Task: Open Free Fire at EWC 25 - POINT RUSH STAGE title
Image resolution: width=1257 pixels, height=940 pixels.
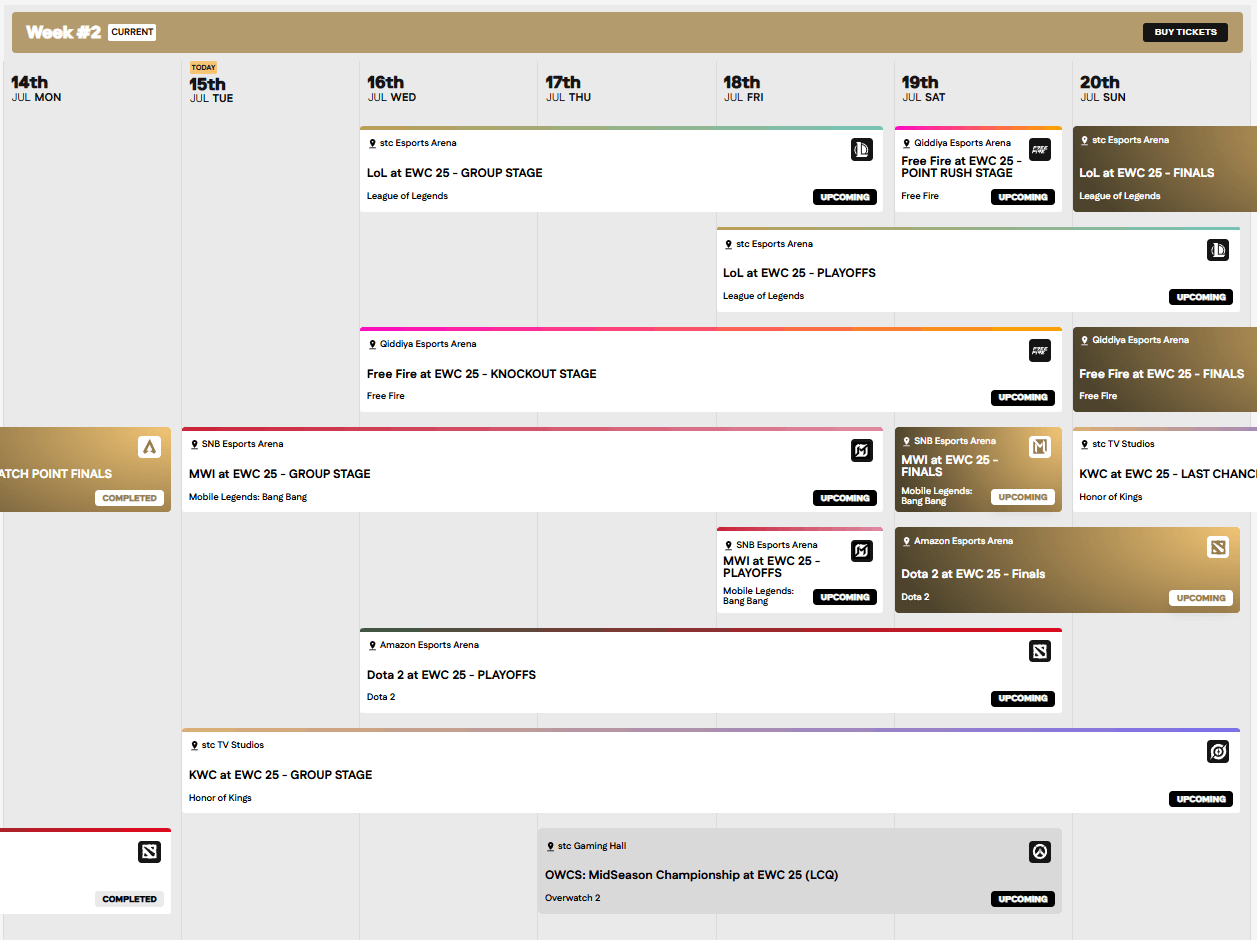Action: click(961, 166)
